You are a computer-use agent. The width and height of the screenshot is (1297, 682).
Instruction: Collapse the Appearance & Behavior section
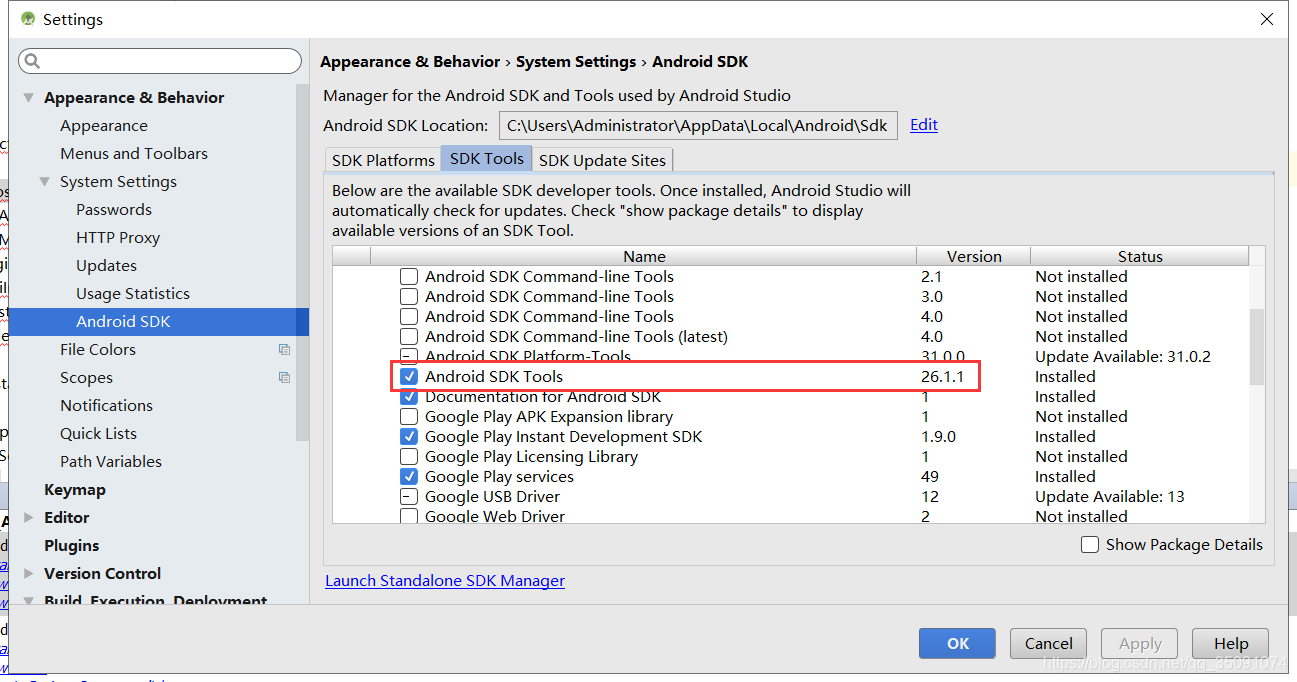click(x=27, y=97)
